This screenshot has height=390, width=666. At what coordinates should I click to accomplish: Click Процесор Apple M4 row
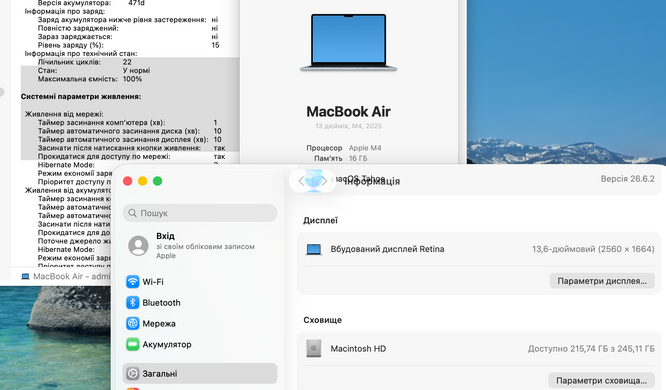344,148
